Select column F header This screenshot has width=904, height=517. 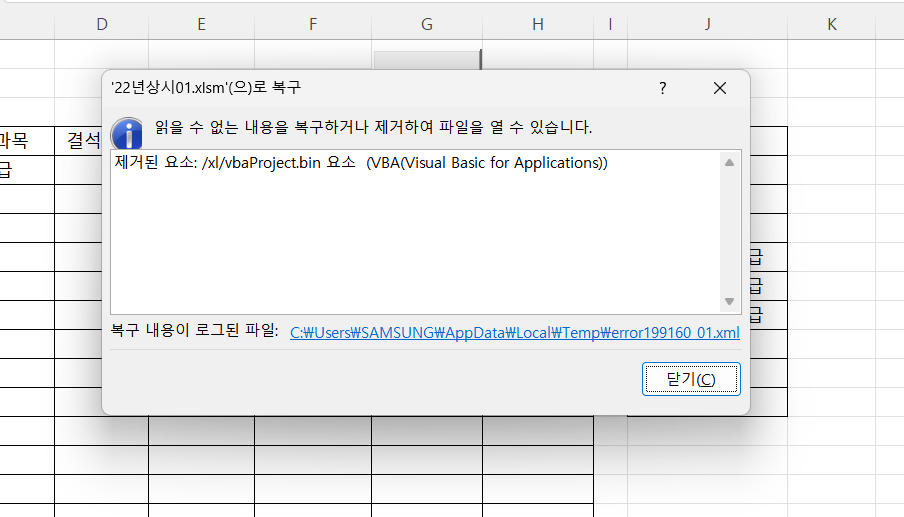[x=313, y=24]
